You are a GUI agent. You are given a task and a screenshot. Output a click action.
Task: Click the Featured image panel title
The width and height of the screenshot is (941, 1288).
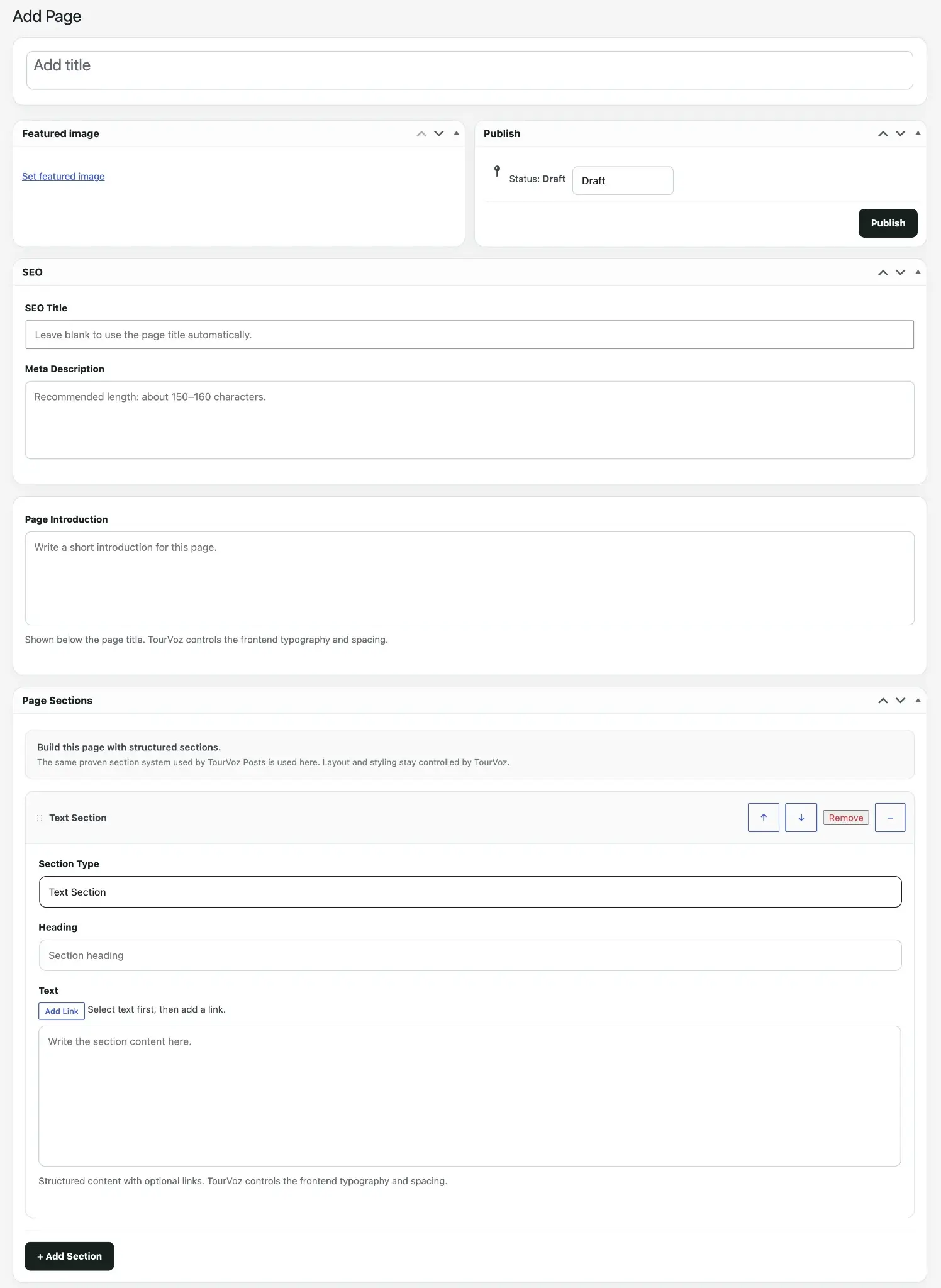click(x=60, y=133)
